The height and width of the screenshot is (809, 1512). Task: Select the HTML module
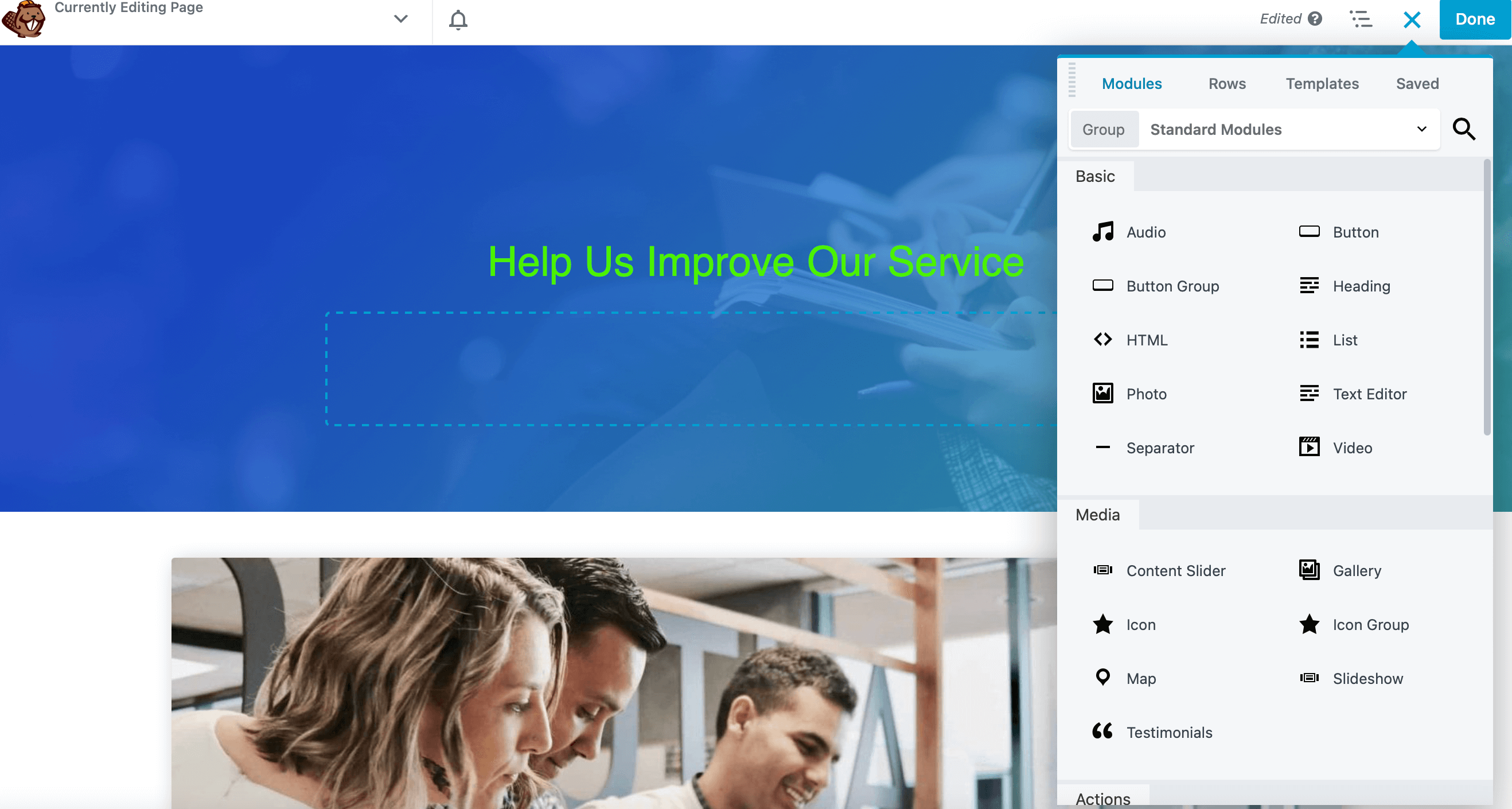point(1146,340)
